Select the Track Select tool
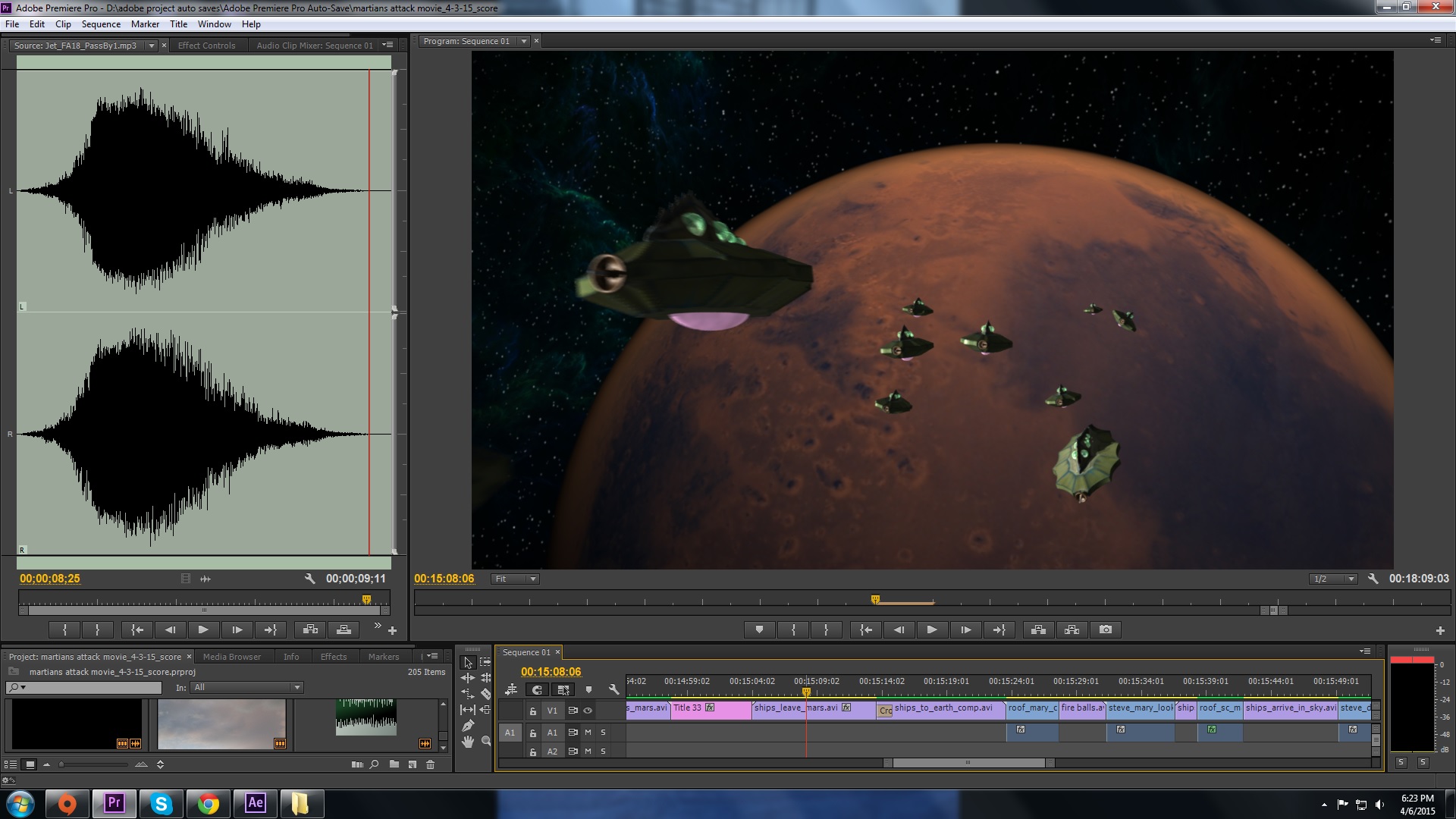 pos(485,662)
